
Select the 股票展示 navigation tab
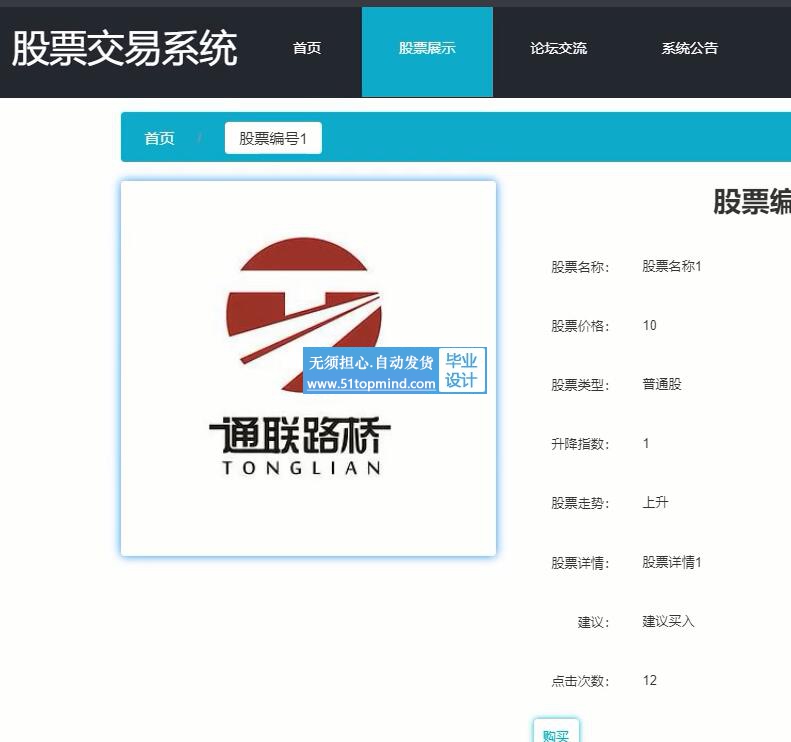pyautogui.click(x=427, y=52)
